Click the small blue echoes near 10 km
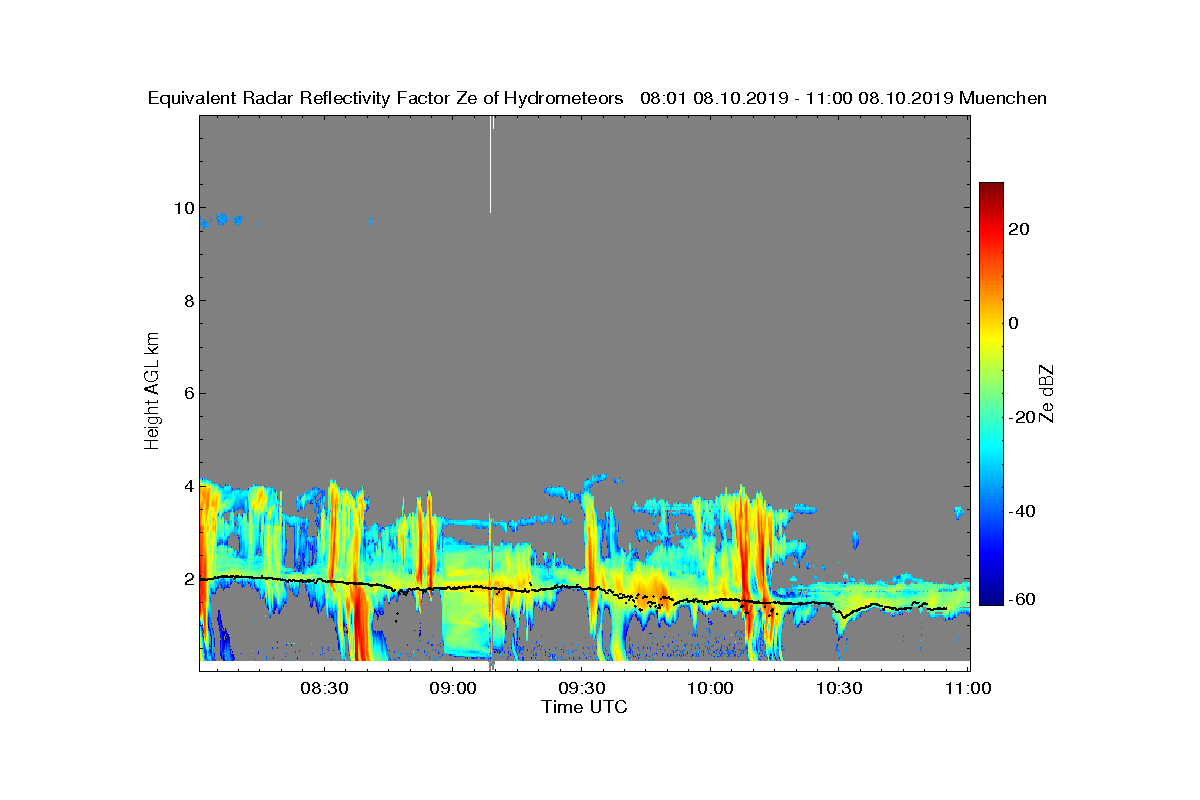The height and width of the screenshot is (800, 1200). click(x=223, y=220)
